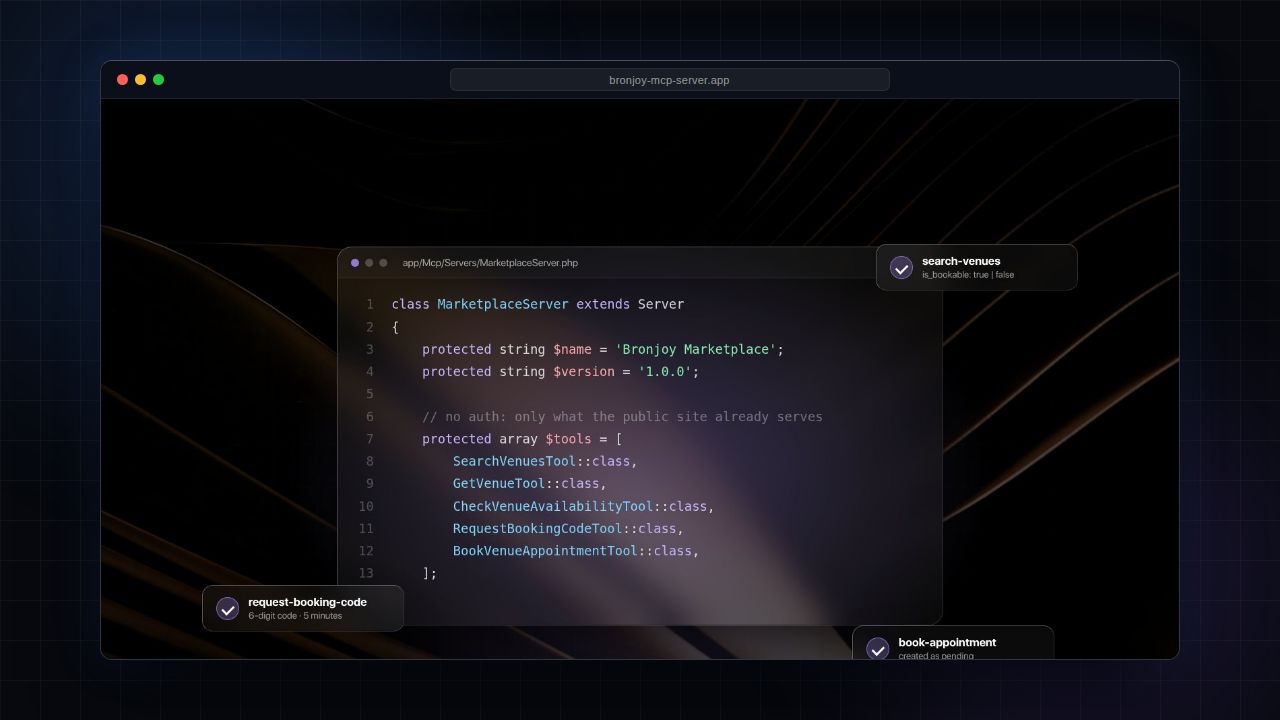Image resolution: width=1280 pixels, height=720 pixels.
Task: Click the checkmark icon on the book-appointment card
Action: click(877, 649)
